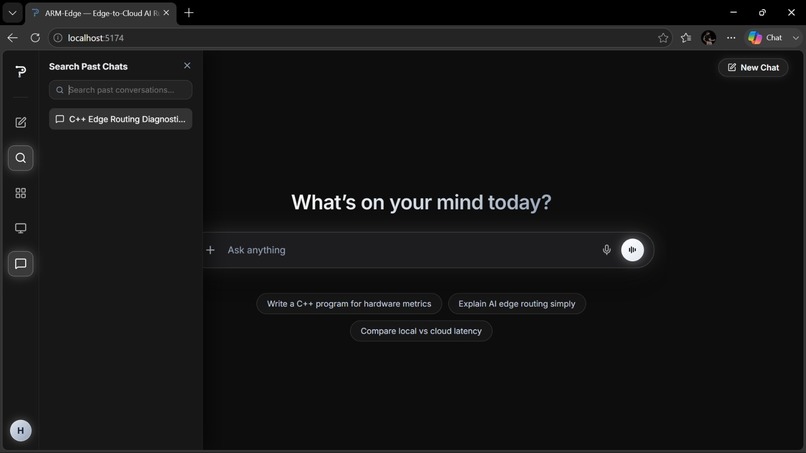The image size is (806, 453).
Task: Select the sidebar chat bubble icon
Action: coord(21,264)
